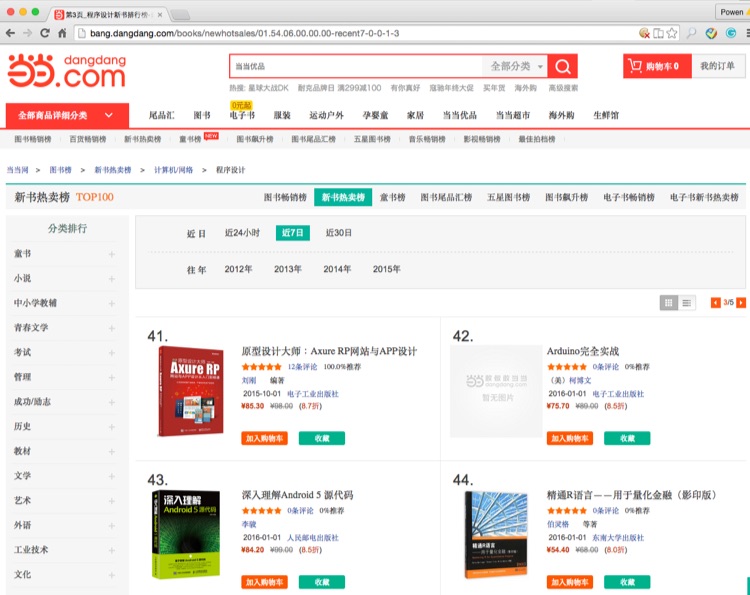750x595 pixels.
Task: Click the browser back arrow
Action: 11,33
